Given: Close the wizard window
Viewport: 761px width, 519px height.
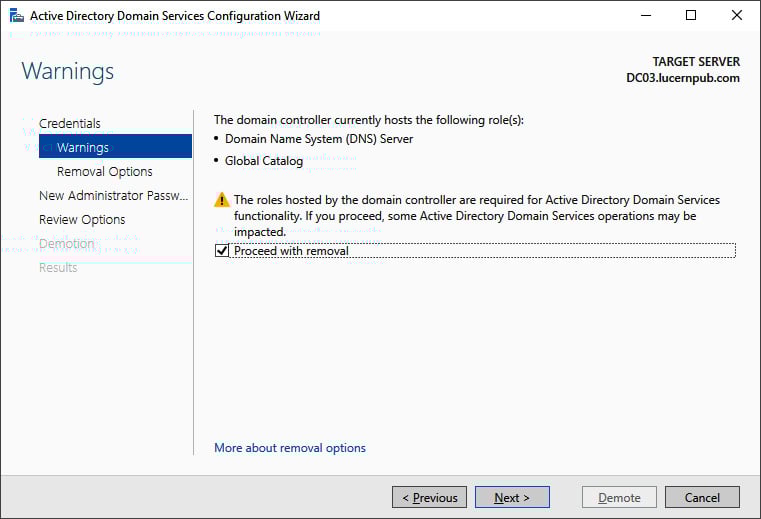Looking at the screenshot, I should coord(737,16).
